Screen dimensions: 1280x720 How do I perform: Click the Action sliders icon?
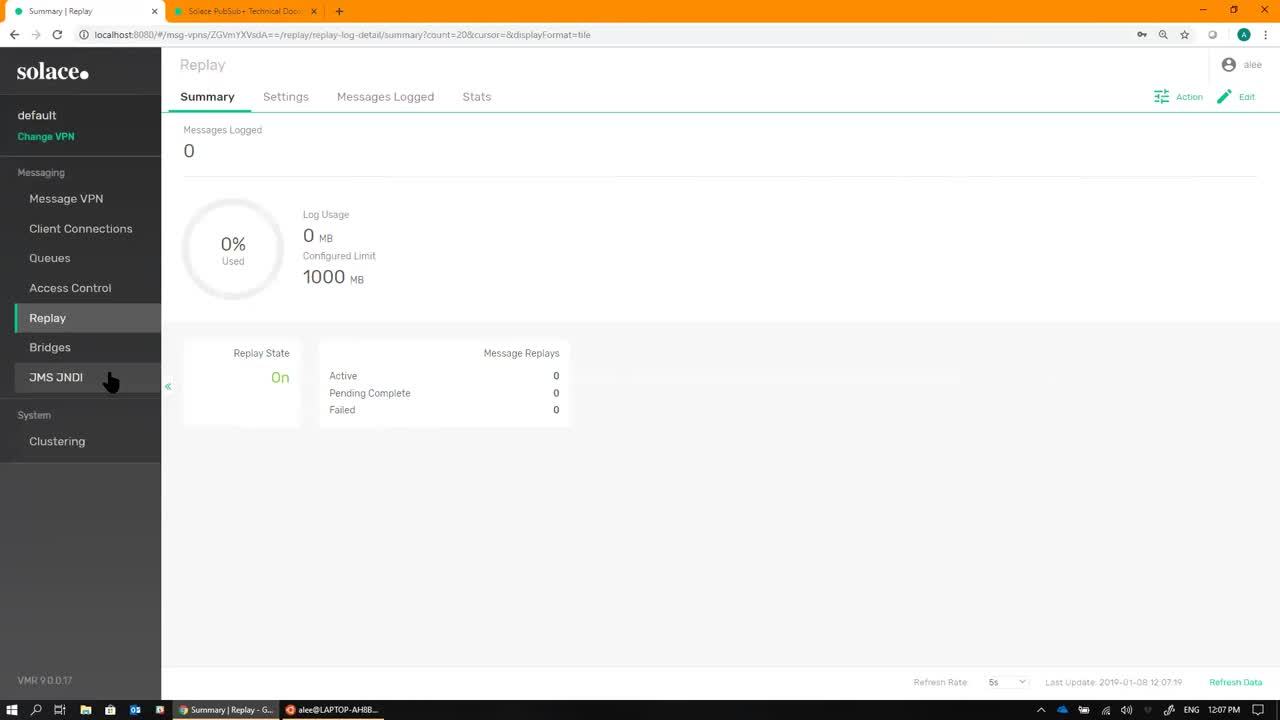tap(1161, 97)
